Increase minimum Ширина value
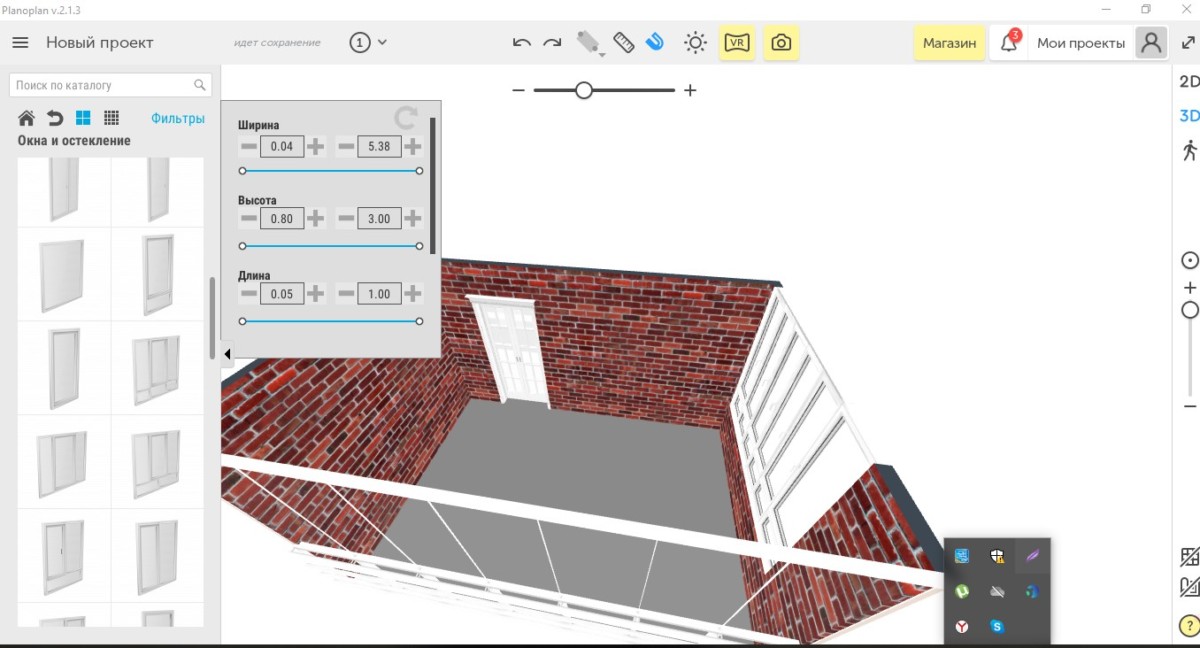The width and height of the screenshot is (1200, 648). [x=315, y=147]
